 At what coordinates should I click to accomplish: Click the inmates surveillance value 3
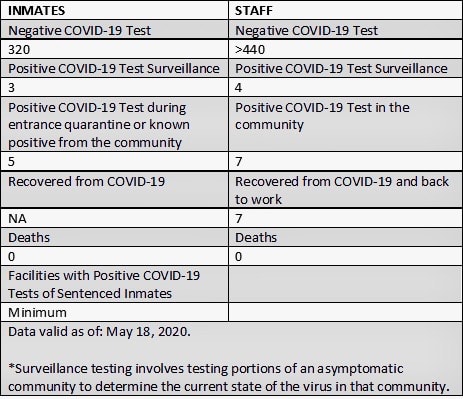point(114,88)
